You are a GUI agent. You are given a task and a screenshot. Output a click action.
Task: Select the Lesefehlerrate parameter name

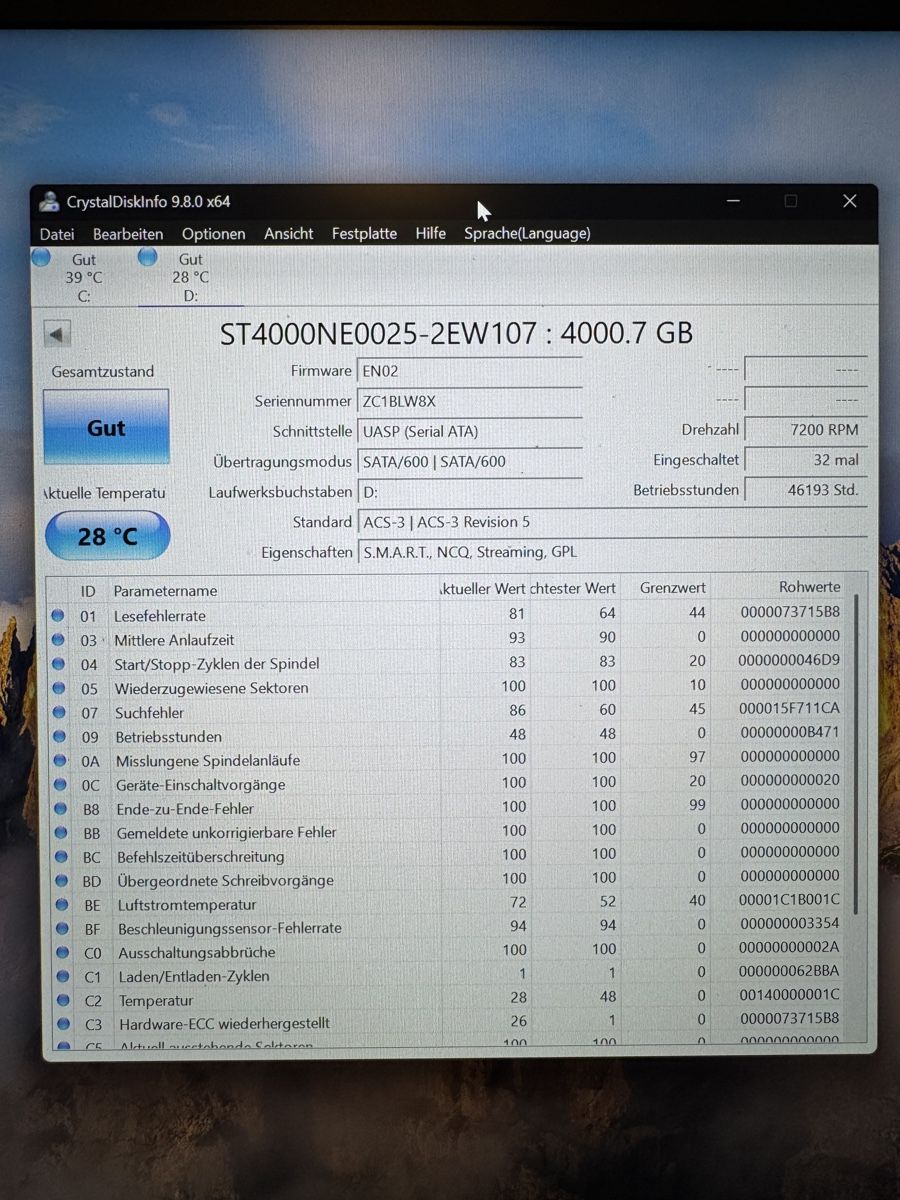click(160, 616)
